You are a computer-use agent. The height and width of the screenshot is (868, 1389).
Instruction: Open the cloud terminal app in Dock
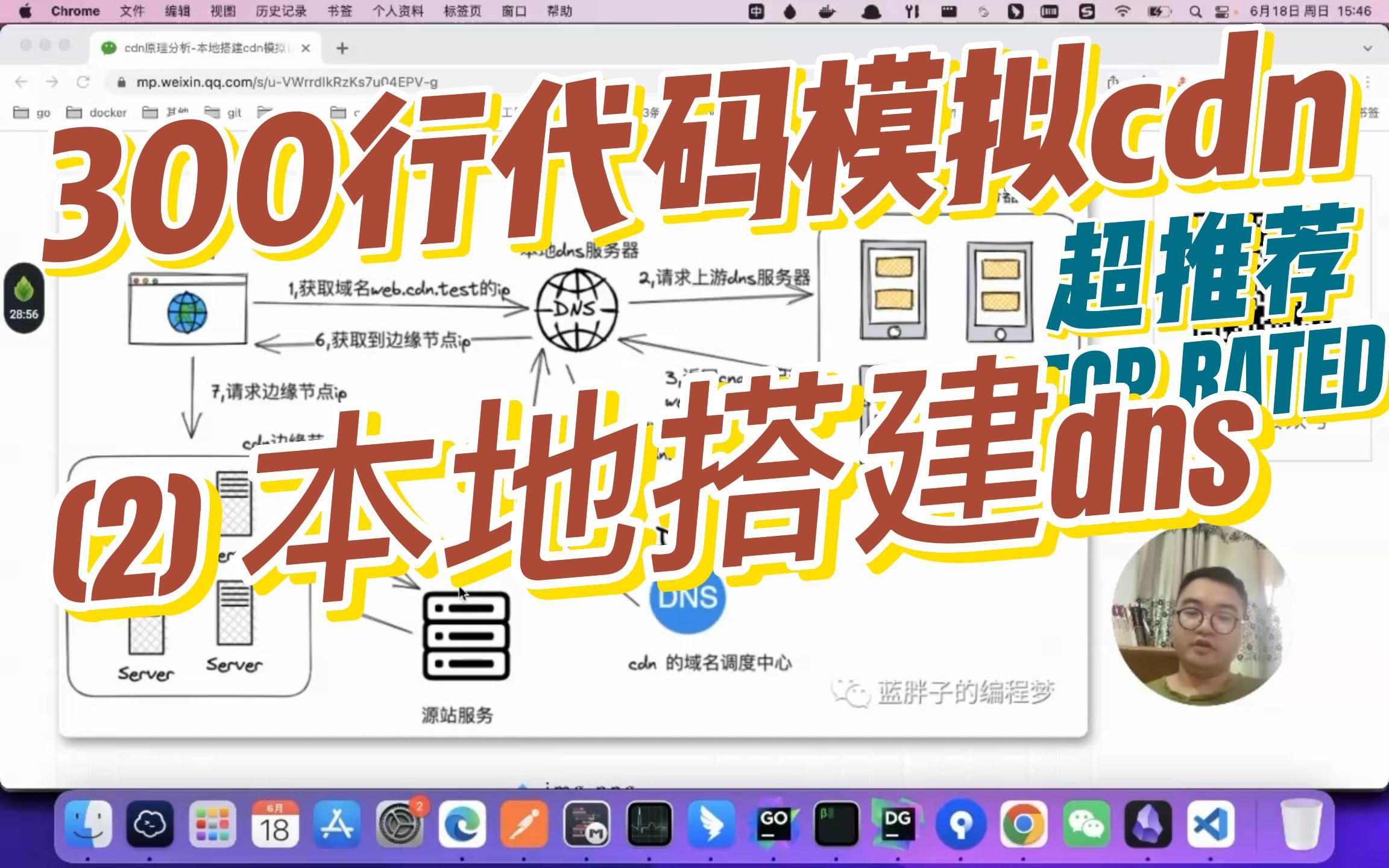[x=150, y=824]
